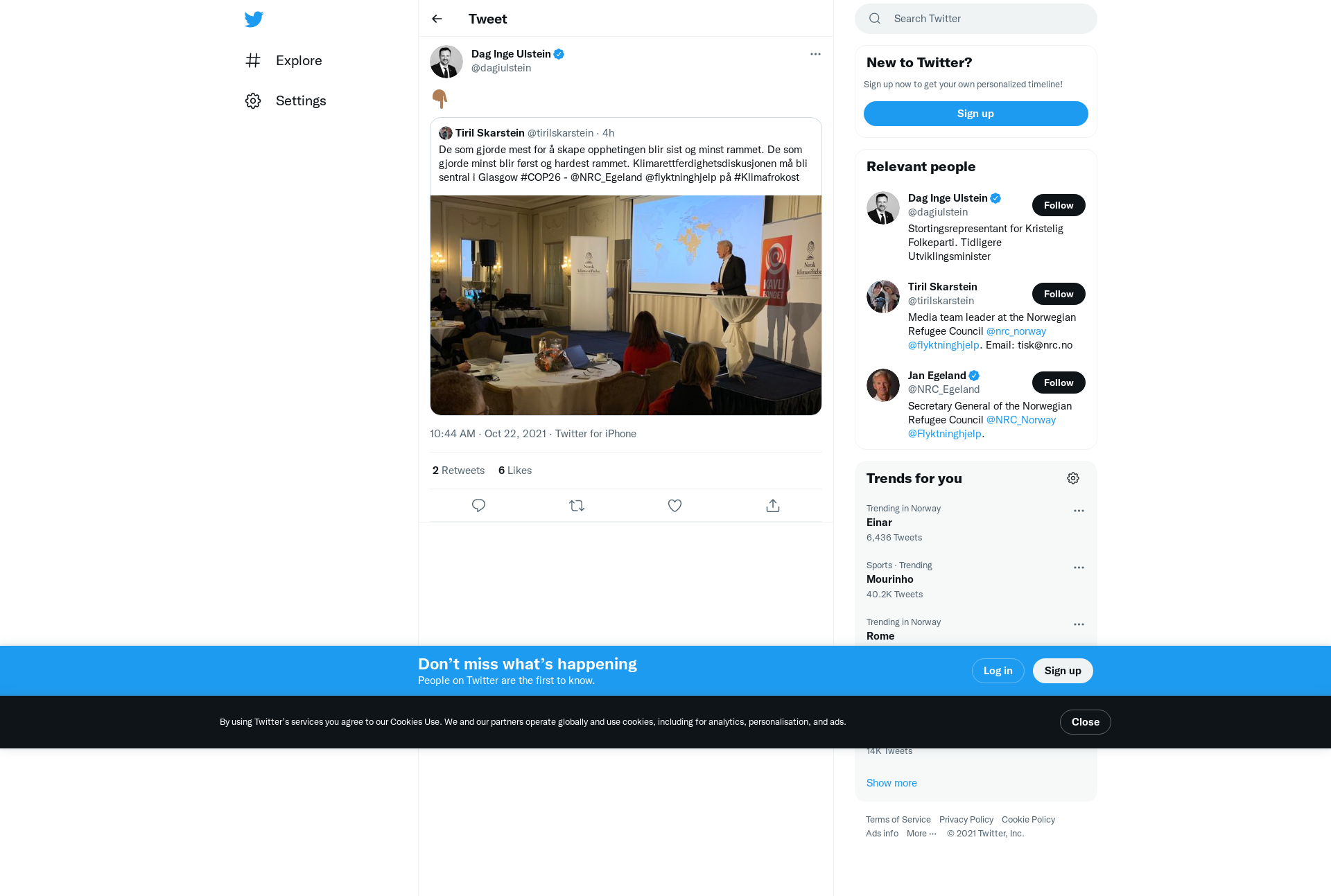This screenshot has height=896, width=1331.
Task: Open the conference photo in quoted tweet
Action: pyautogui.click(x=626, y=305)
